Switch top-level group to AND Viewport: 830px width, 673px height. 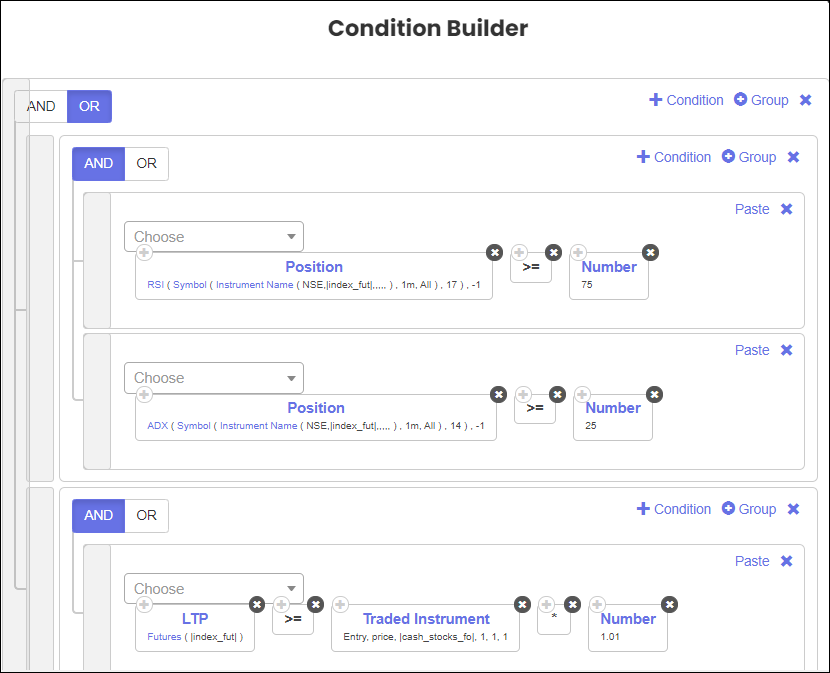pyautogui.click(x=41, y=106)
